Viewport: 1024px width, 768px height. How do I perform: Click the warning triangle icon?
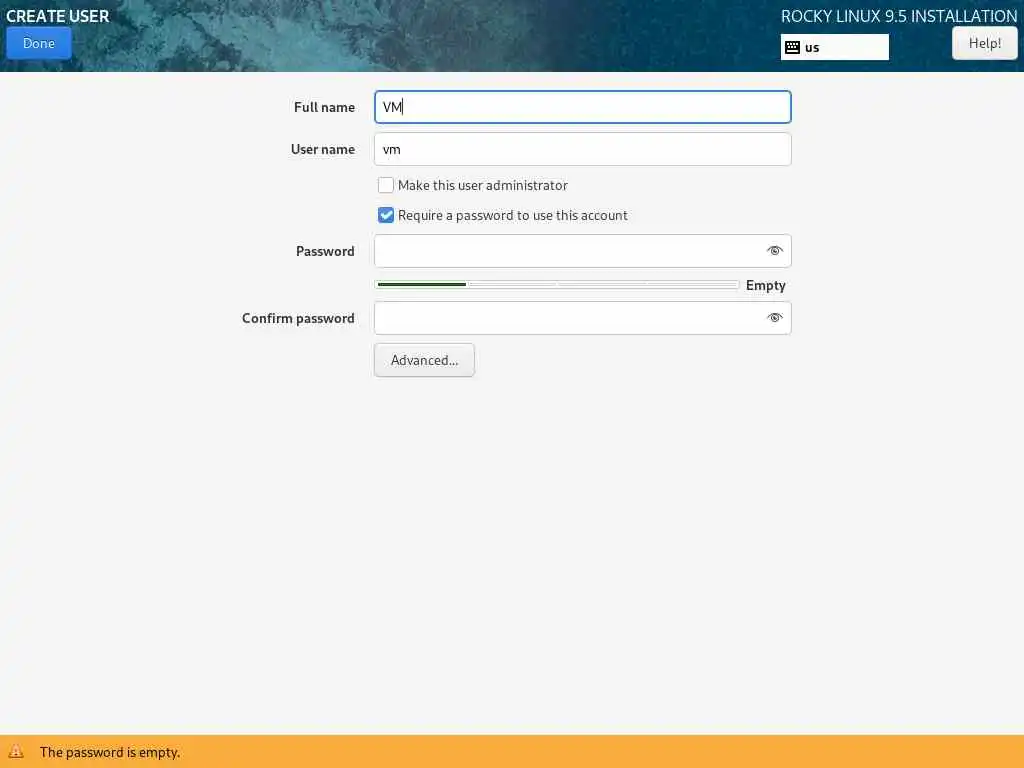click(x=16, y=752)
